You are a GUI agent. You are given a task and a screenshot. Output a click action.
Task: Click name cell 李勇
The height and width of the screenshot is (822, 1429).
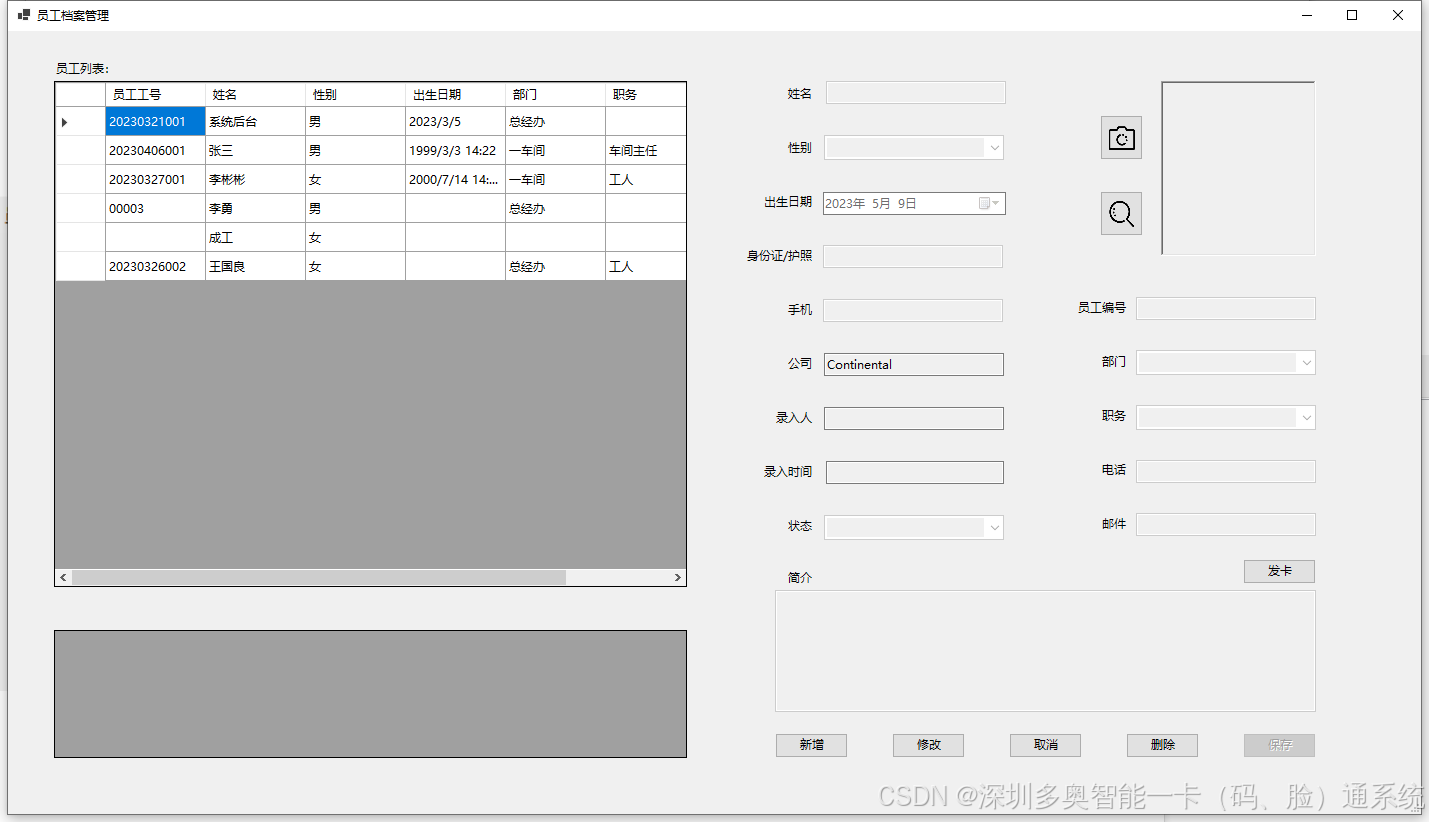pyautogui.click(x=255, y=208)
